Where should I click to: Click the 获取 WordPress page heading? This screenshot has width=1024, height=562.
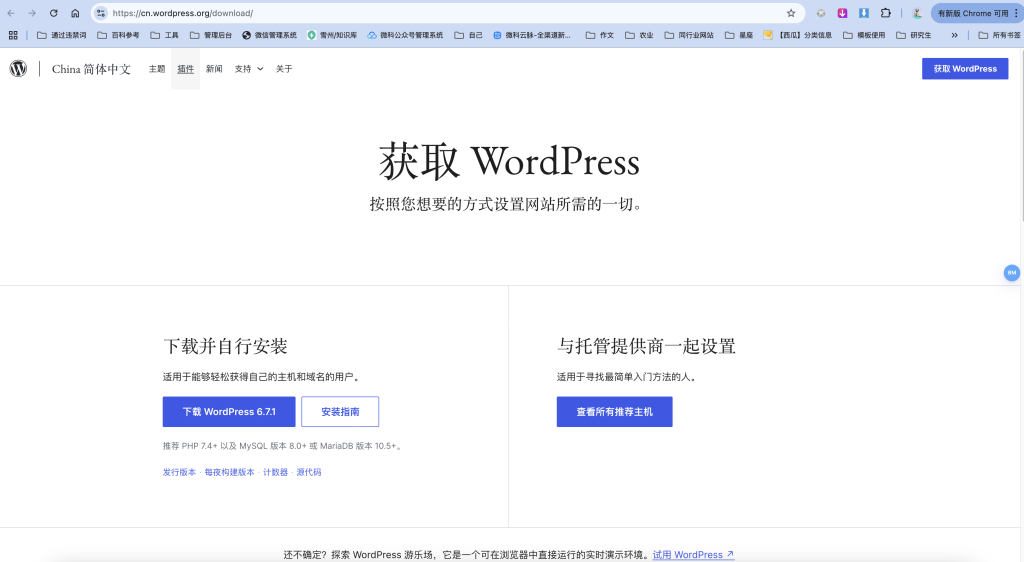pyautogui.click(x=509, y=162)
